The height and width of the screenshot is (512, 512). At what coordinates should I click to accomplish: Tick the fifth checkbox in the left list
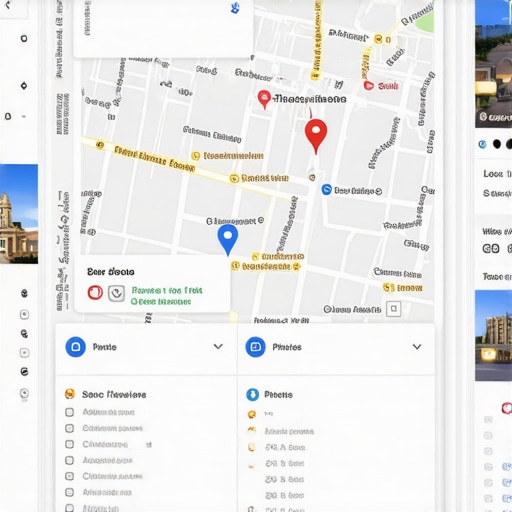pos(69,476)
